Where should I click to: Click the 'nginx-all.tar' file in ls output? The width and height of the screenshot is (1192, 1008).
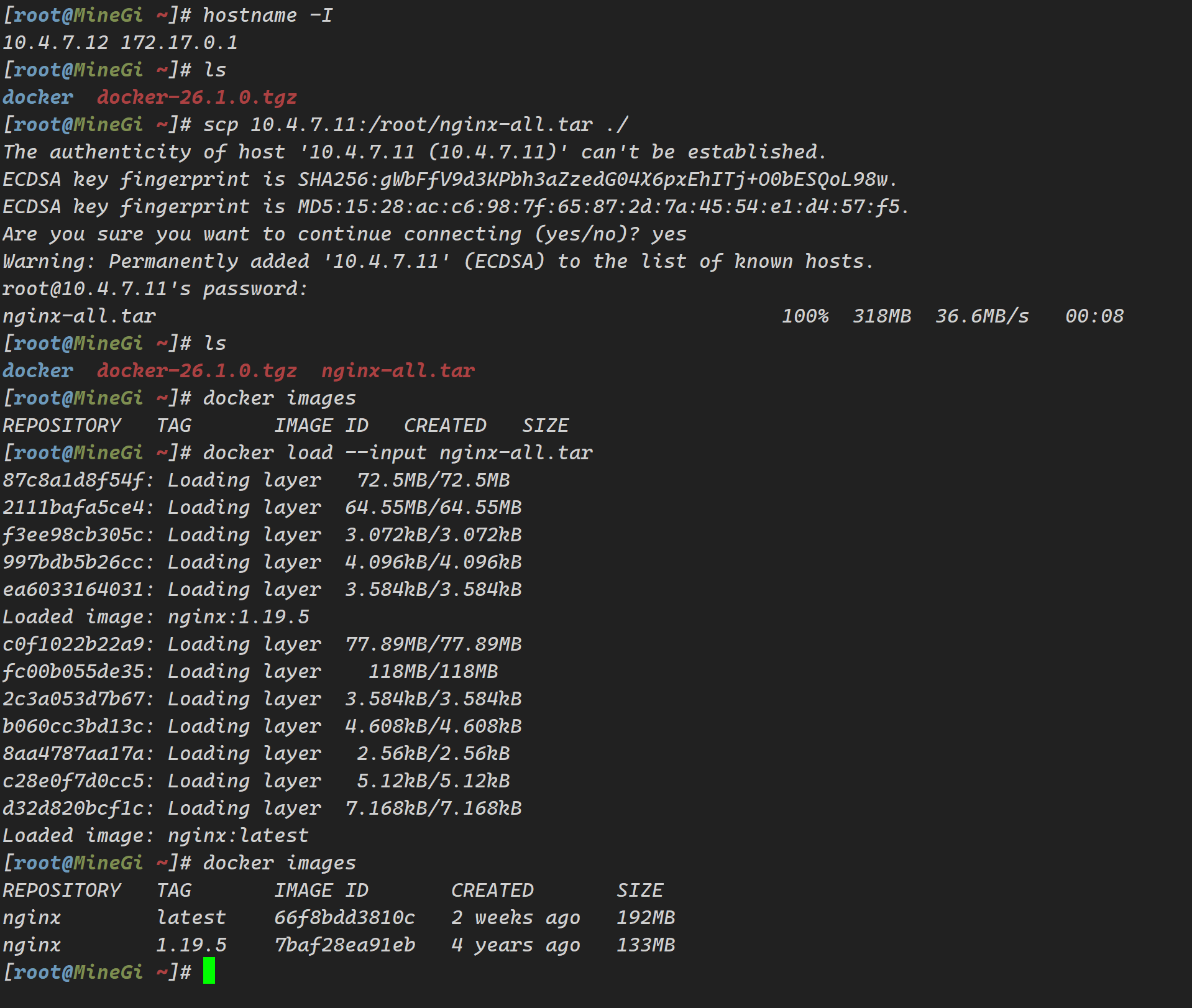398,370
